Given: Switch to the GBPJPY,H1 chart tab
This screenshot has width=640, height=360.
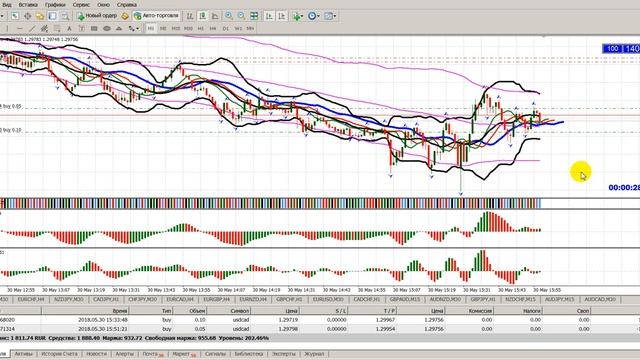Looking at the screenshot, I should [482, 299].
